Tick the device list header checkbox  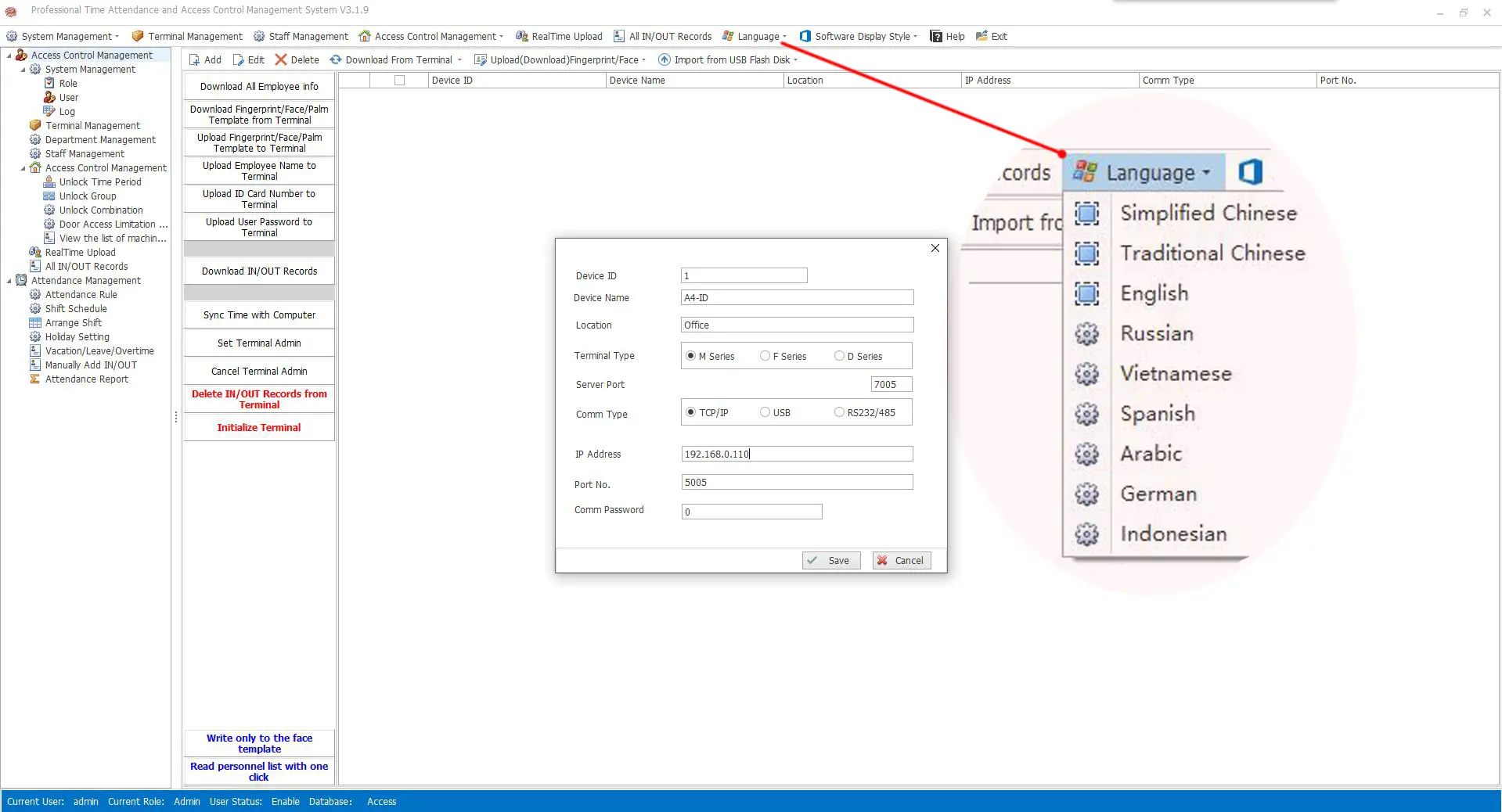tap(399, 81)
